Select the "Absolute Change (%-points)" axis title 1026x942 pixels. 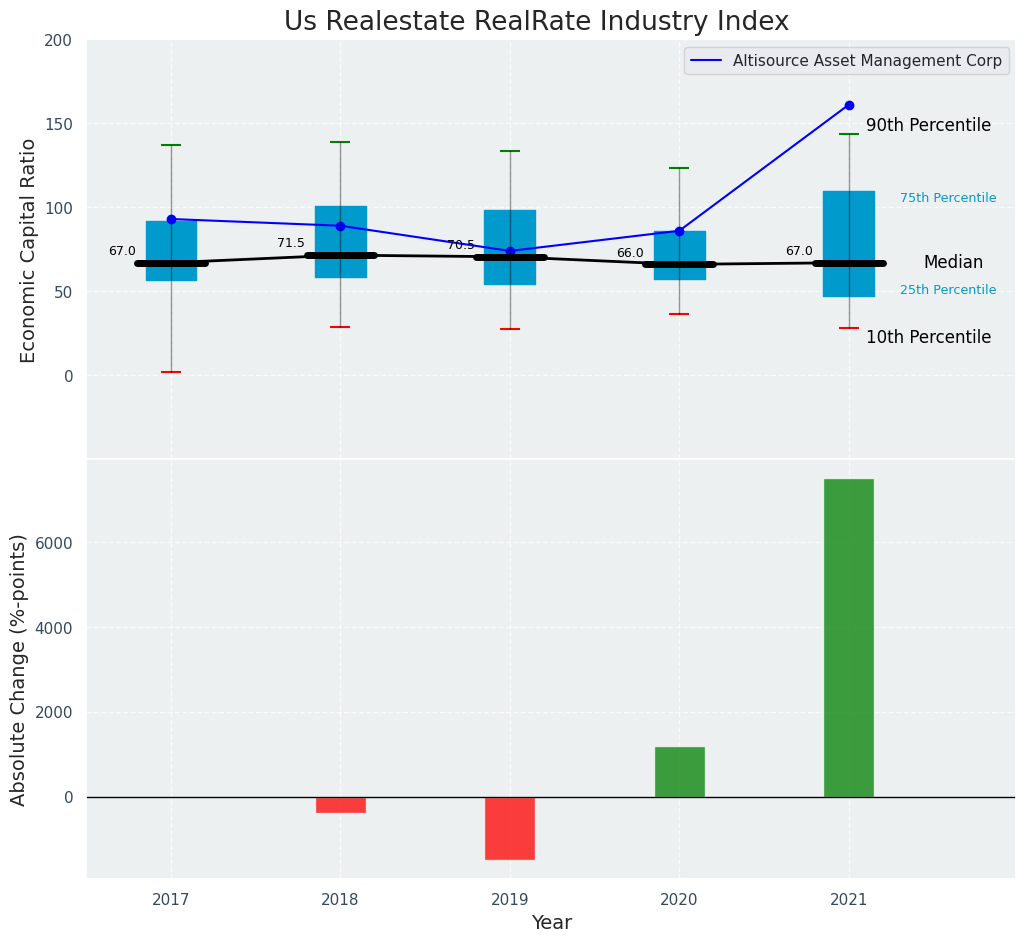click(19, 669)
